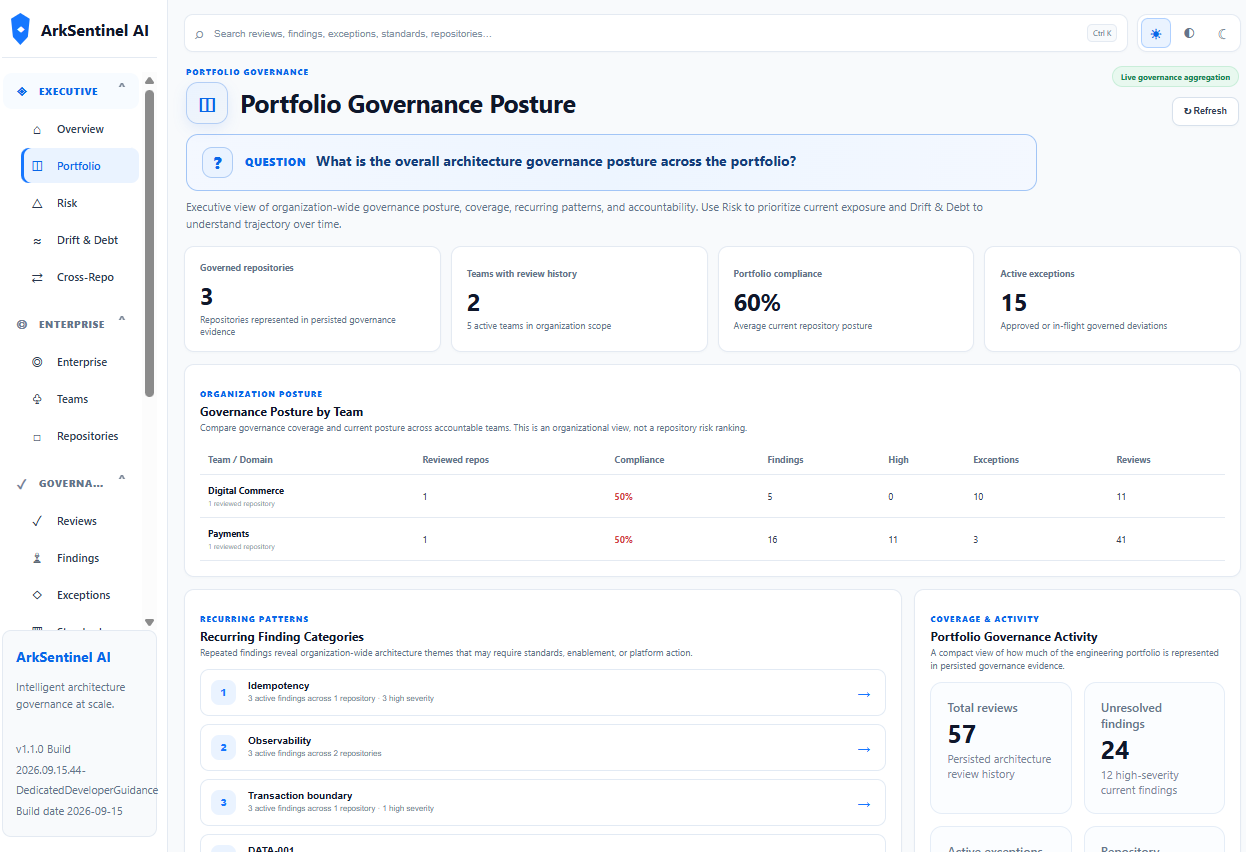
Task: Click the Payments team row name
Action: coord(229,534)
